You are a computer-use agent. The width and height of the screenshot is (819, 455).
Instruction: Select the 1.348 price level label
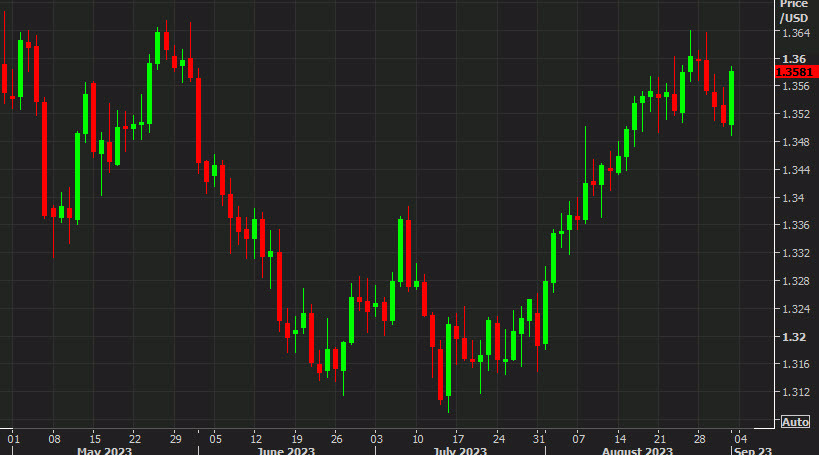tap(796, 142)
